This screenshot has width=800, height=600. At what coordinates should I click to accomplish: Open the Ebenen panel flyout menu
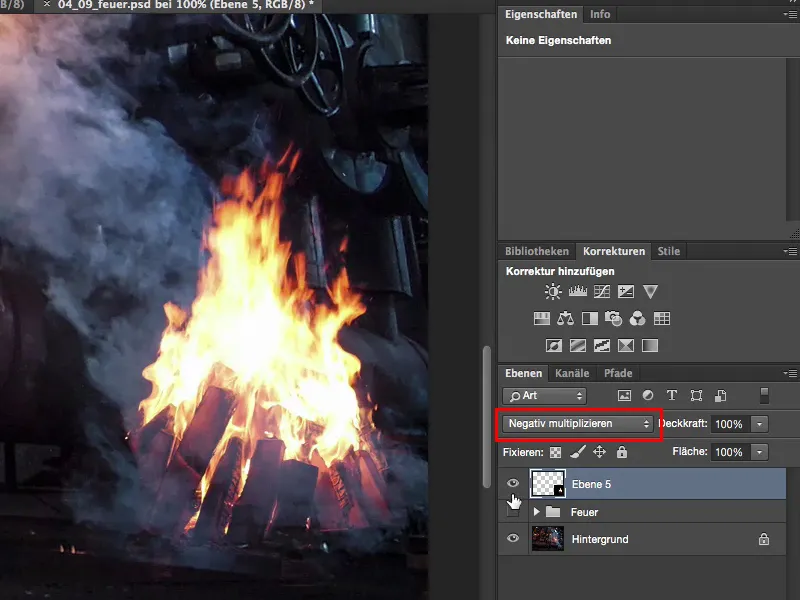pos(790,373)
